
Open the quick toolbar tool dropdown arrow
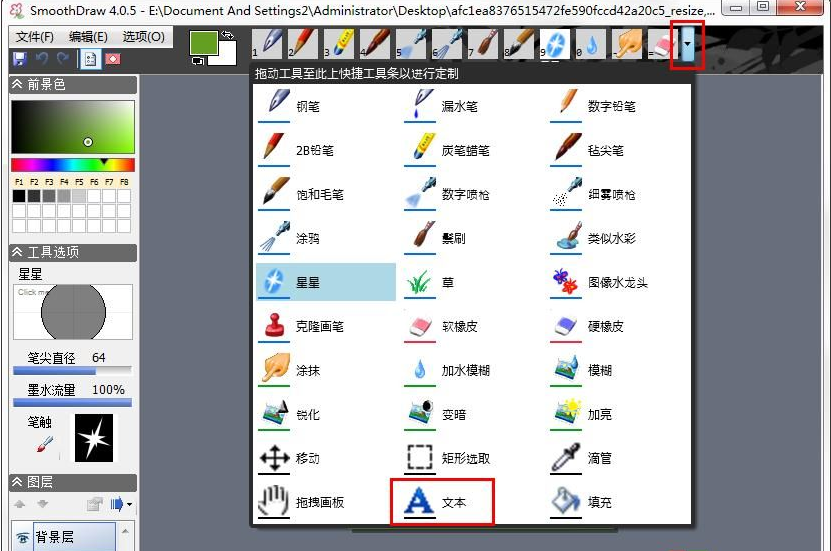pyautogui.click(x=687, y=46)
